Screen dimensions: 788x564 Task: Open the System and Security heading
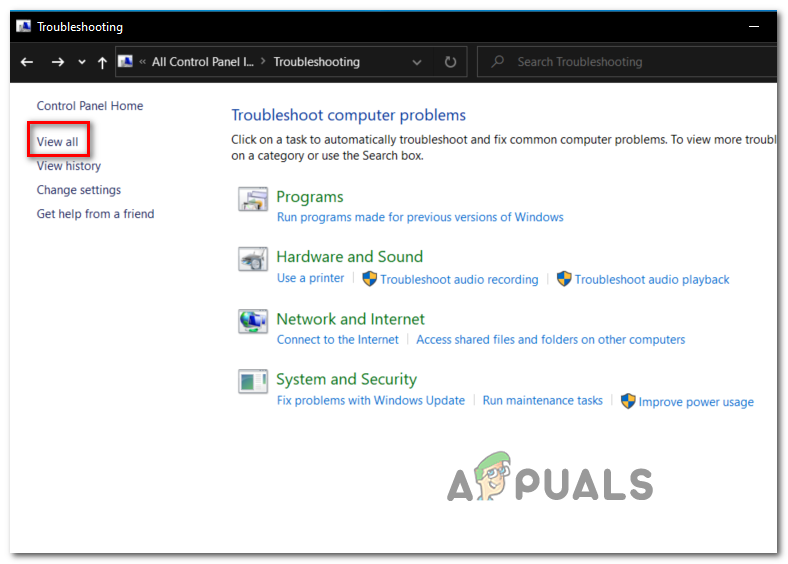pyautogui.click(x=347, y=379)
